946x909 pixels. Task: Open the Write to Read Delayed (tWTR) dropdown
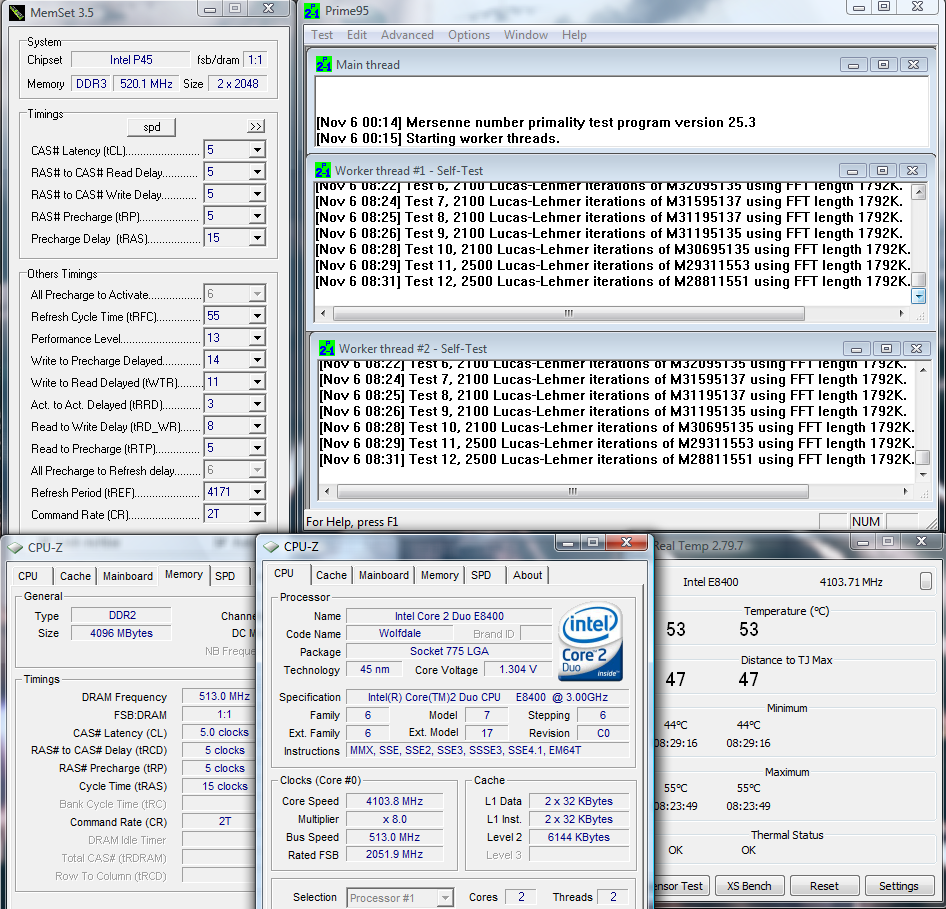(257, 383)
